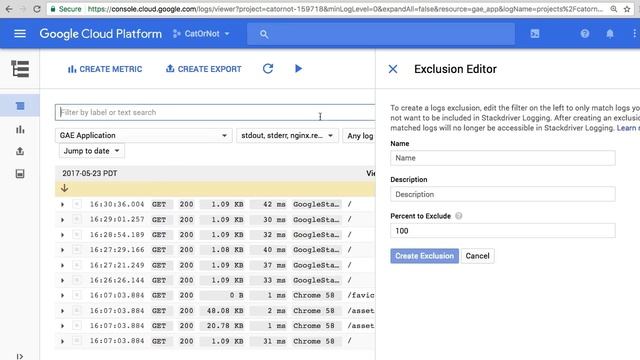Focus the filter by label search box
Image resolution: width=640 pixels, height=360 pixels.
click(215, 112)
